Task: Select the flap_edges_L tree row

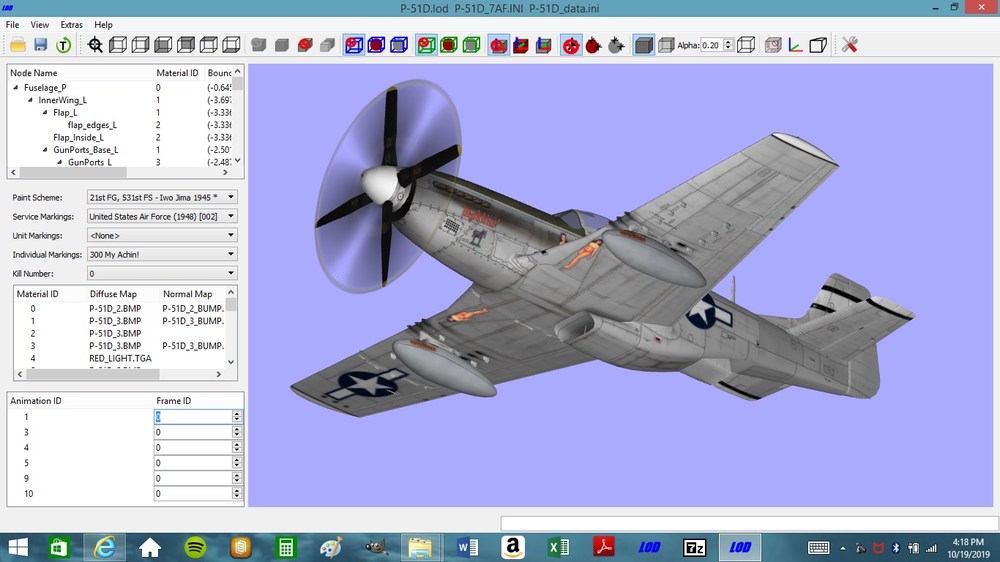Action: (92, 125)
